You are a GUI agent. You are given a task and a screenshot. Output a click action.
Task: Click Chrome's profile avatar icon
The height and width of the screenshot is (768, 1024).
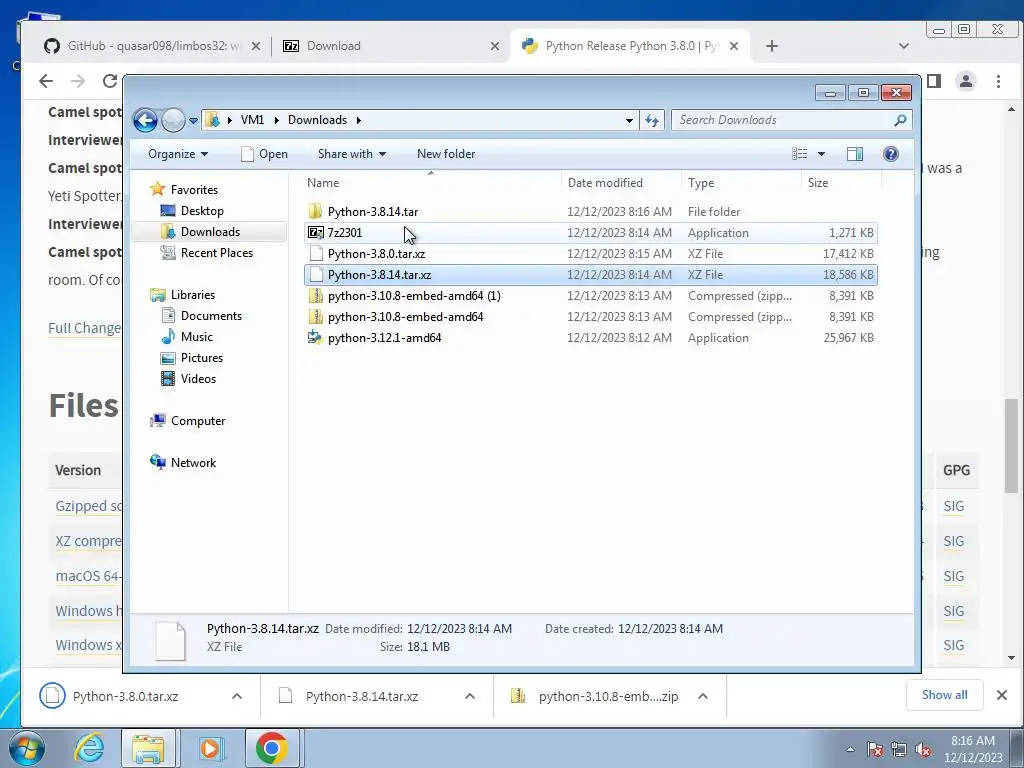pos(966,81)
